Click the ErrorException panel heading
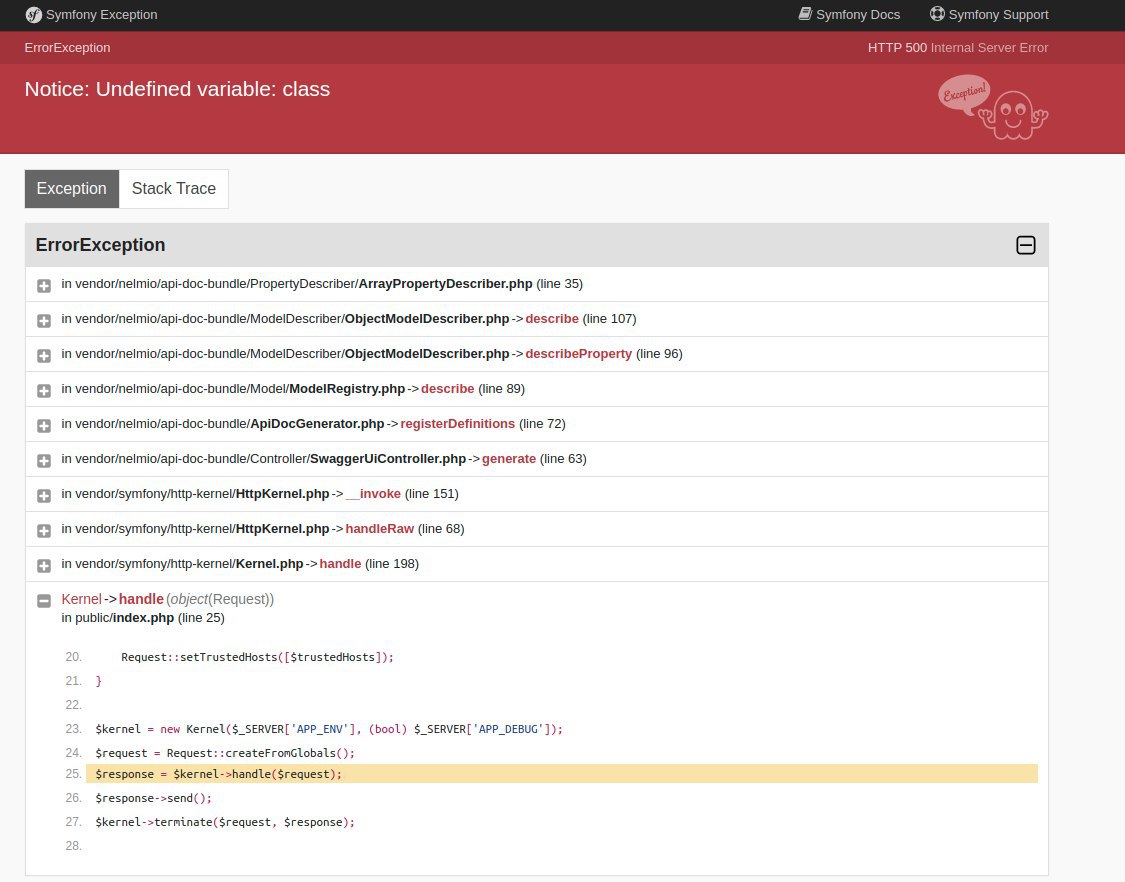1125x882 pixels. (x=100, y=245)
